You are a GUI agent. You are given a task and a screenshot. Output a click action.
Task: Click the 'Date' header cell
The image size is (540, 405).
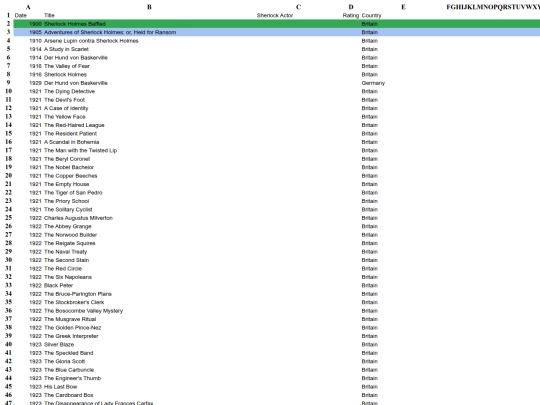[21, 15]
